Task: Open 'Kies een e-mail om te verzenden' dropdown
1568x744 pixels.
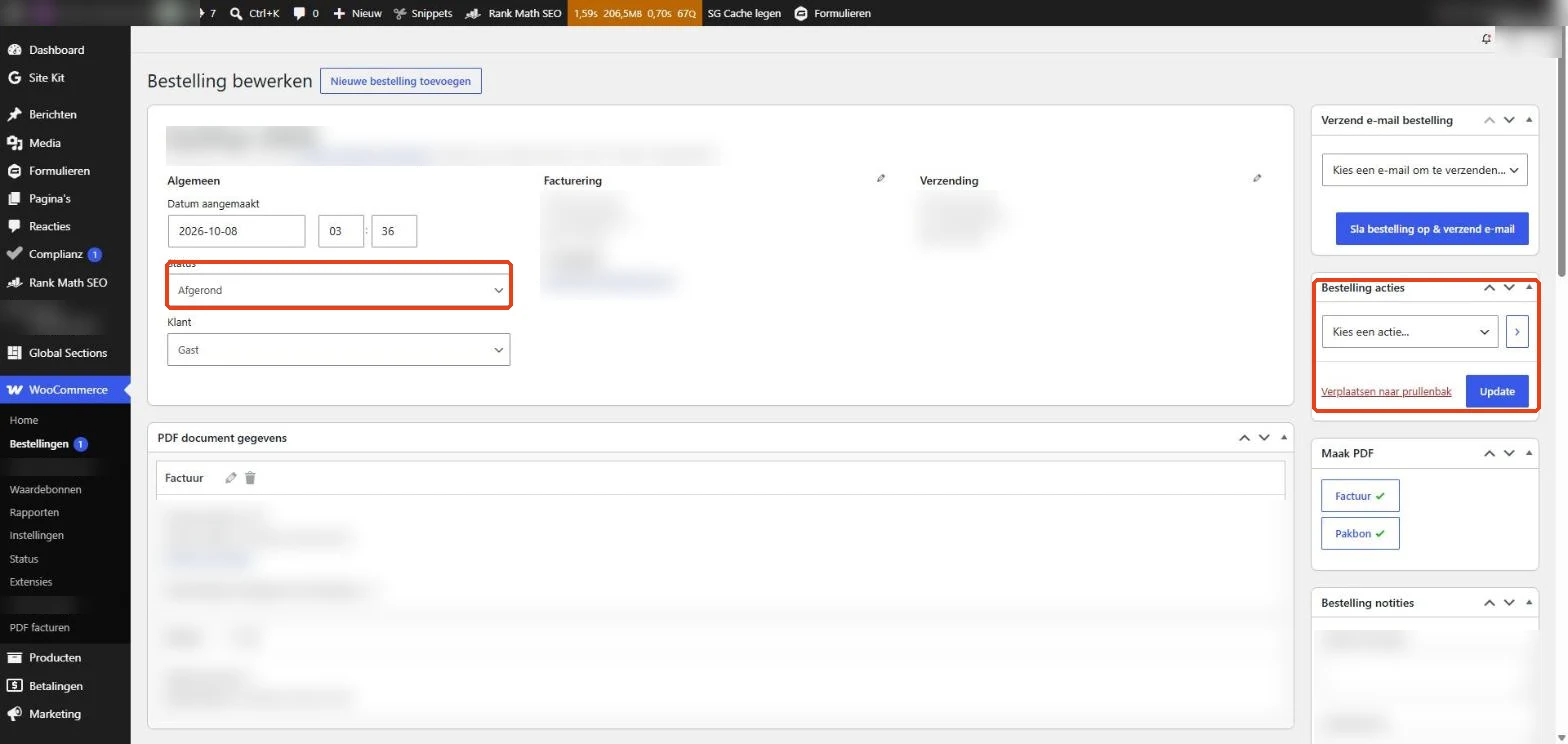Action: (1425, 170)
